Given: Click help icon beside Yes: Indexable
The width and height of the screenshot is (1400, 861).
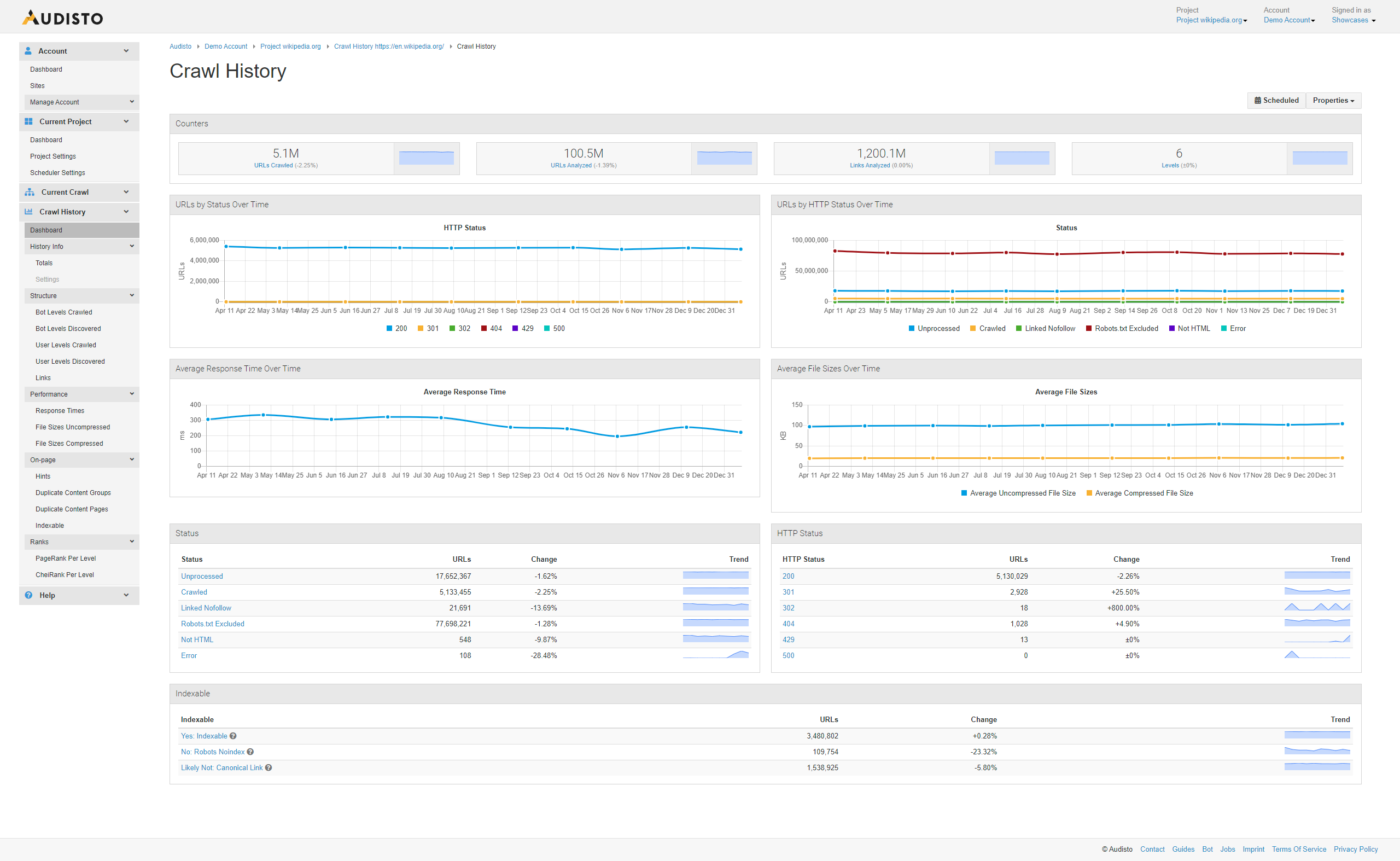Looking at the screenshot, I should (x=233, y=736).
